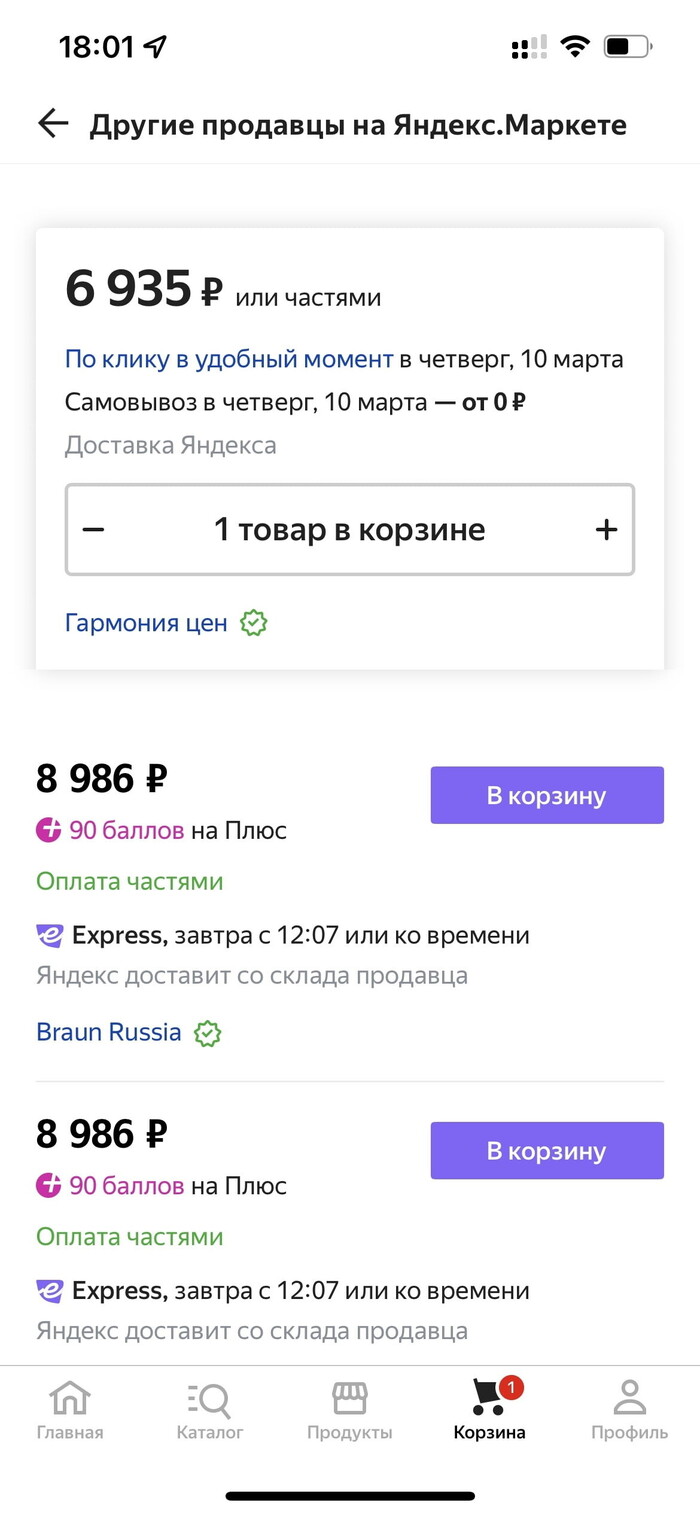Add first Braun Russia offer to cart

(x=546, y=796)
